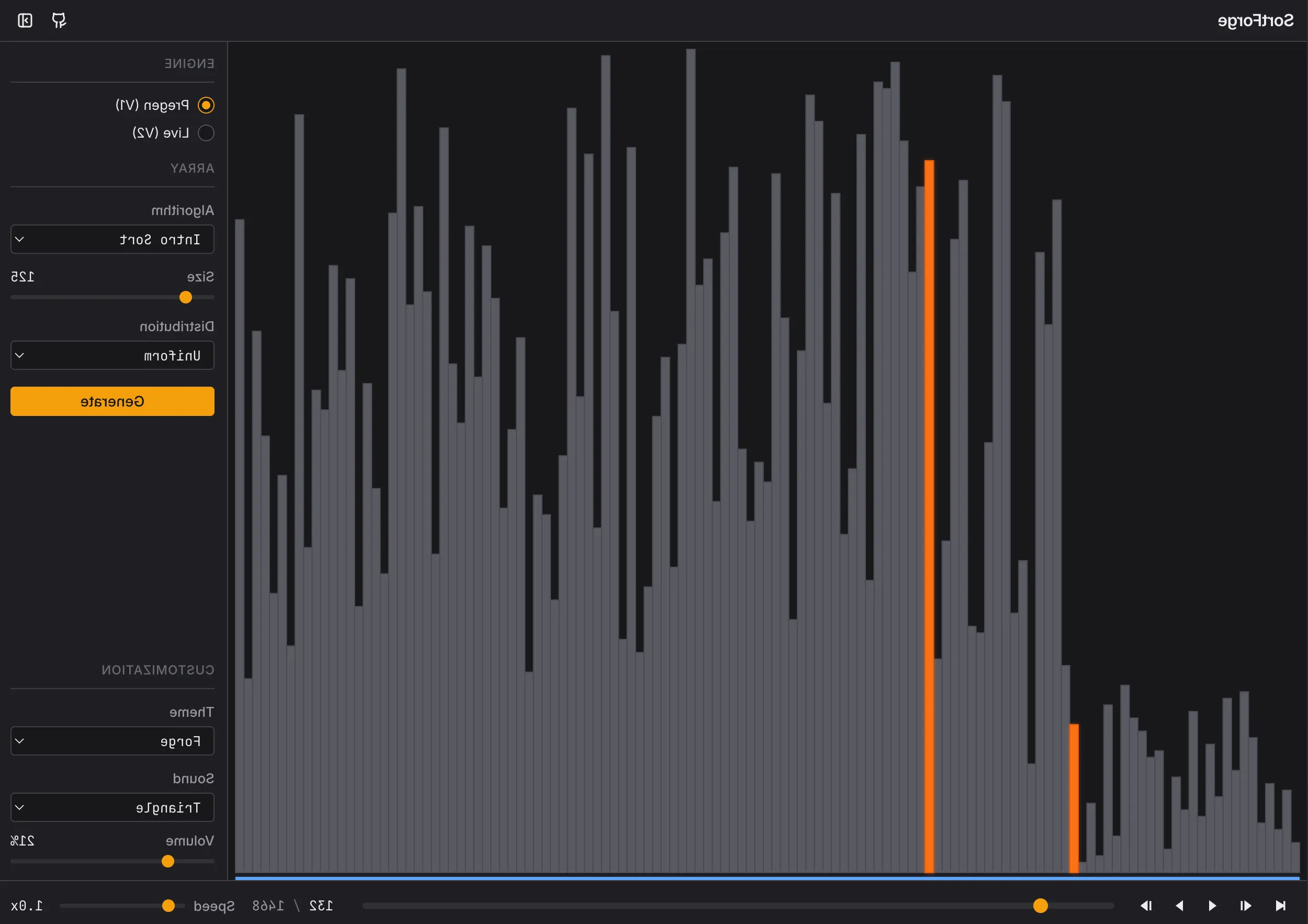Click the Live (V2) label text
This screenshot has height=924, width=1308.
pos(161,133)
